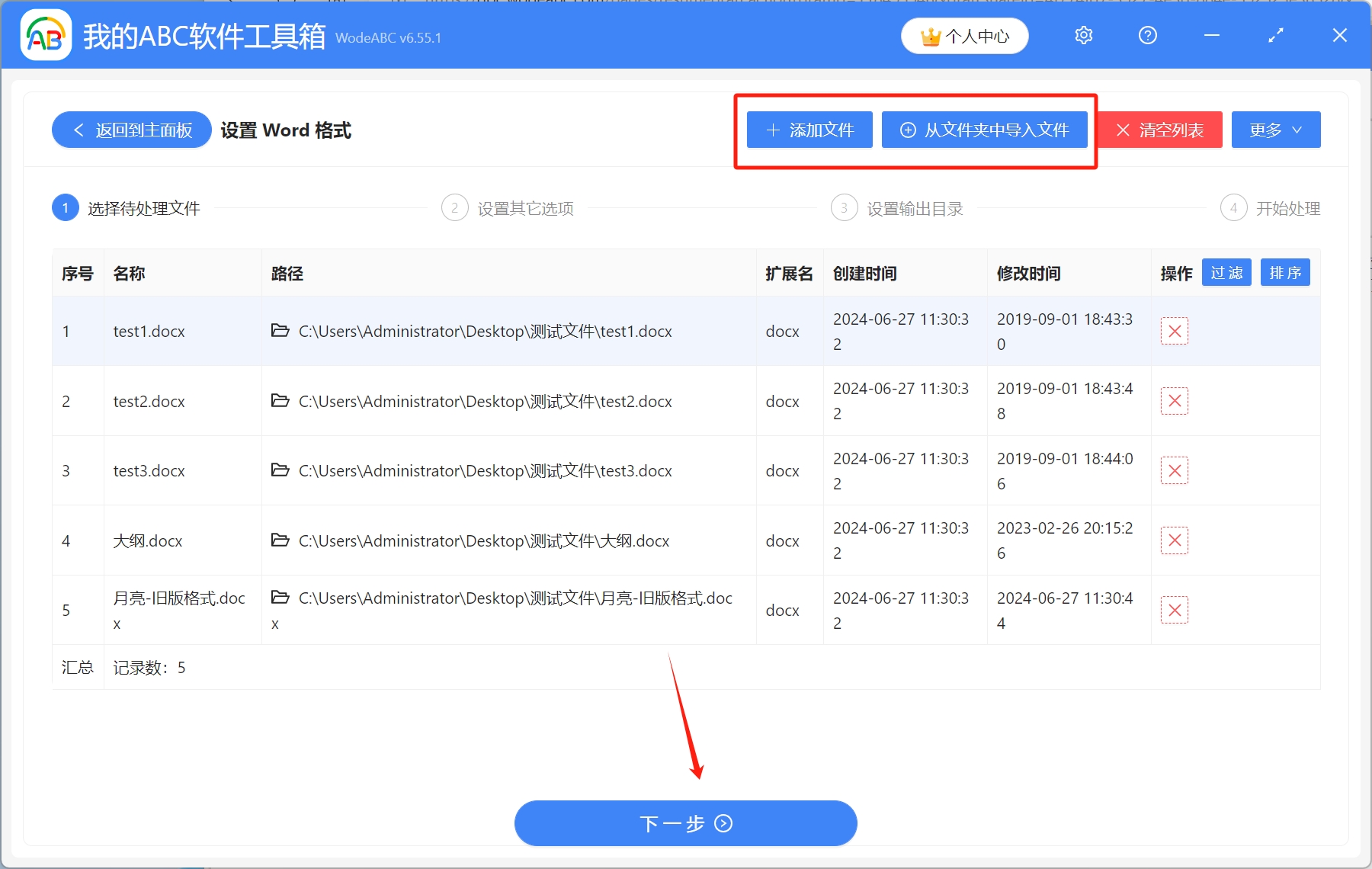Viewport: 1372px width, 869px height.
Task: Open folder icon for 月亮-旧版格式.docx path
Action: (280, 597)
